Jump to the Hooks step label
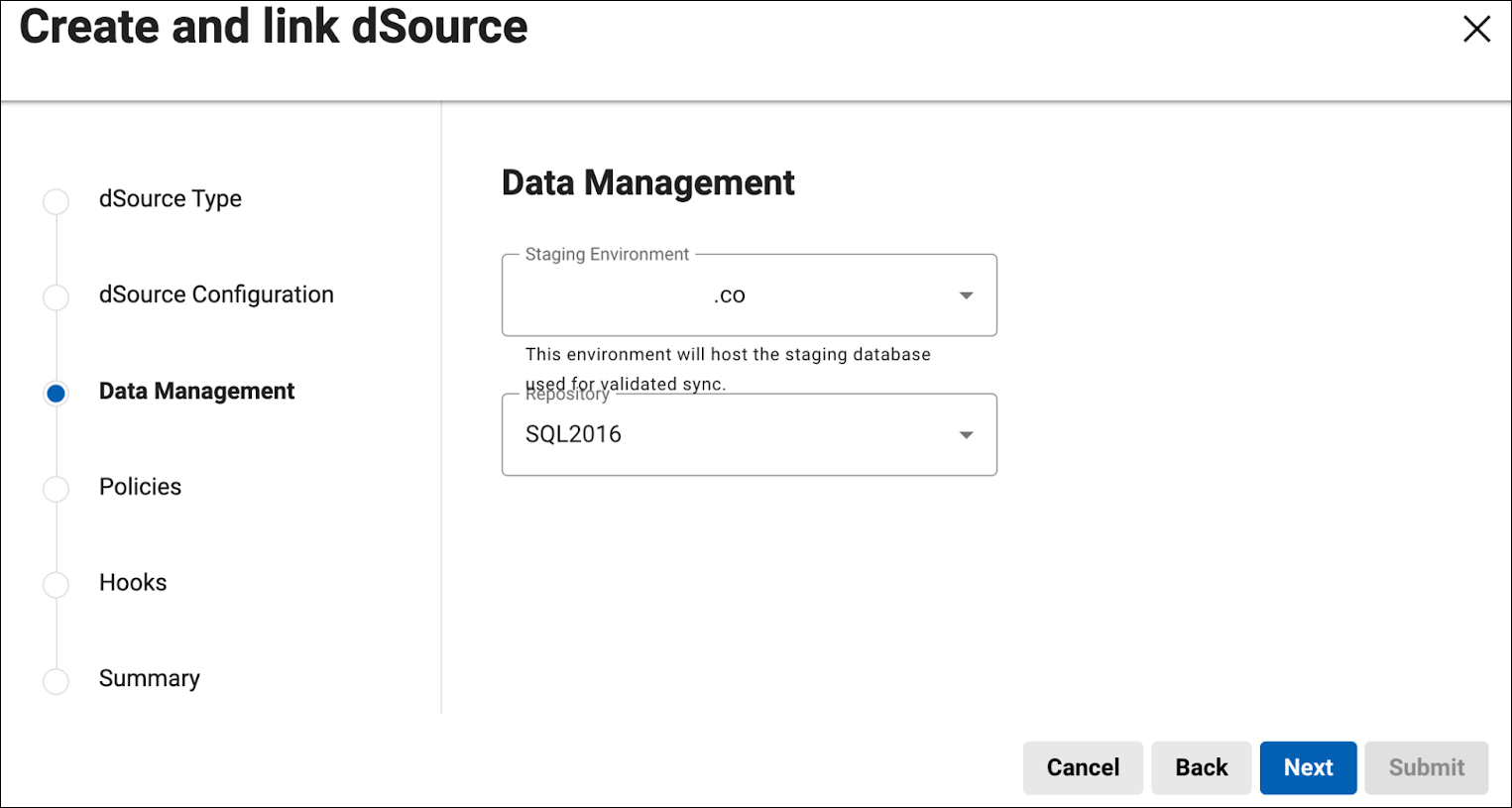 pyautogui.click(x=133, y=583)
